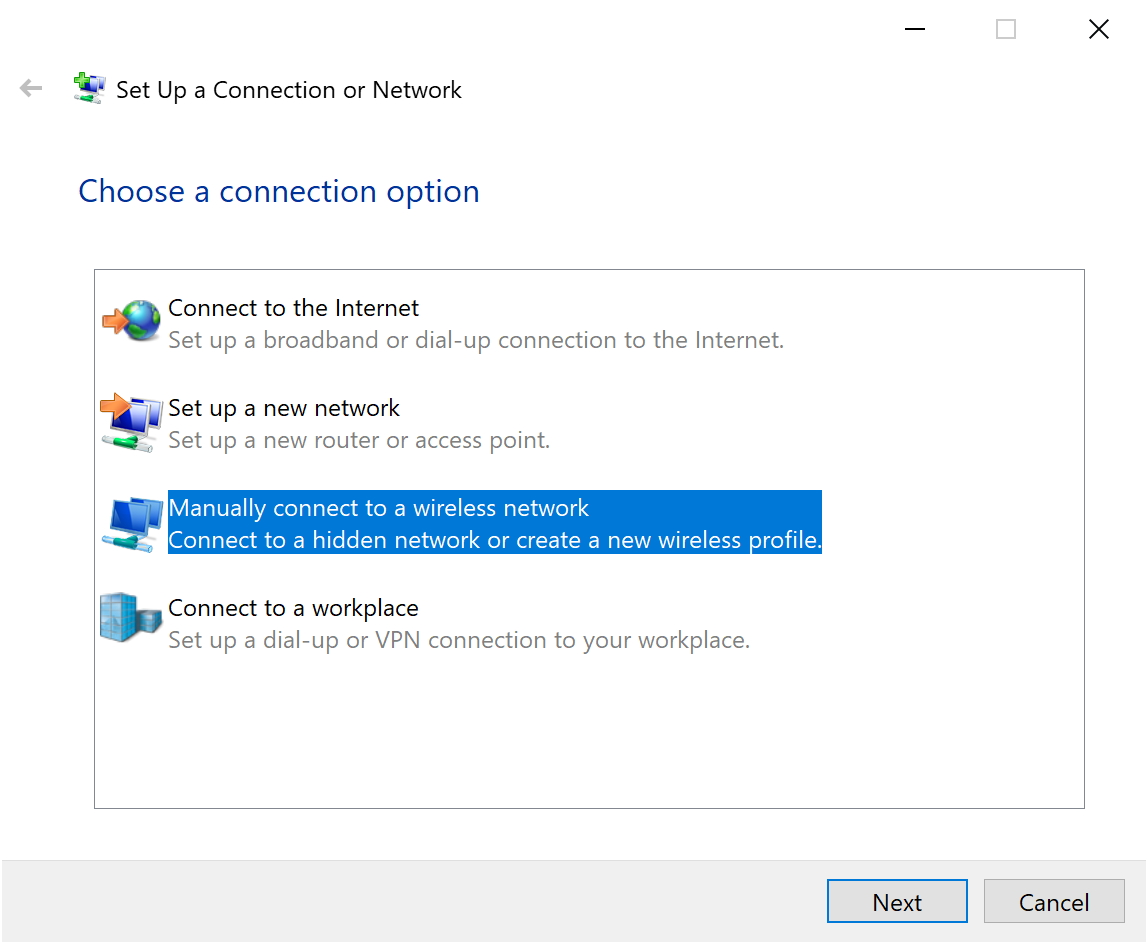Click the hidden network or wireless profile description
This screenshot has width=1148, height=944.
[x=495, y=540]
